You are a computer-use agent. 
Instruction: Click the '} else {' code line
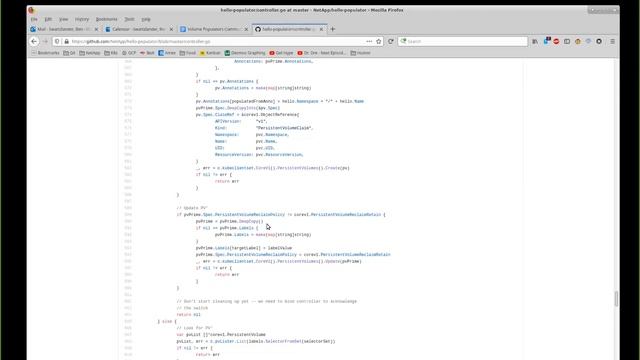click(x=167, y=321)
